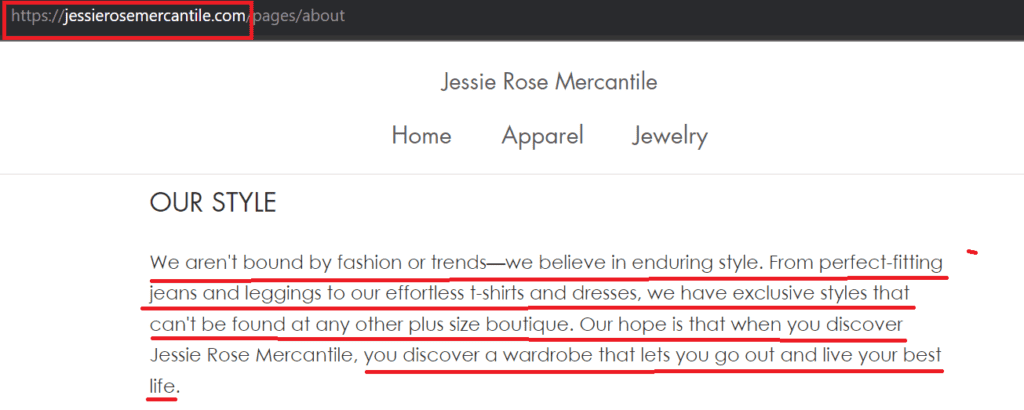
Task: Open the Apparel menu item
Action: coord(542,135)
